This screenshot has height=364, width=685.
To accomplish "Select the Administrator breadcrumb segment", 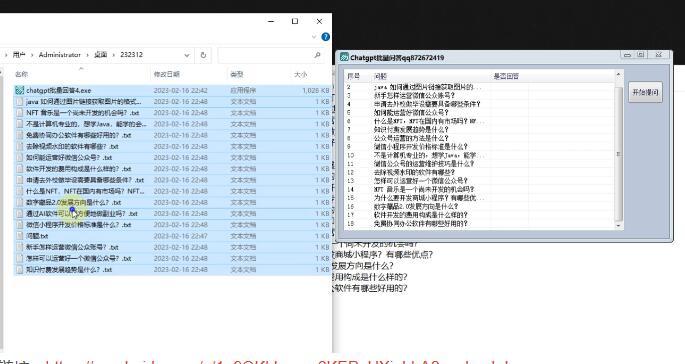I will pyautogui.click(x=59, y=55).
